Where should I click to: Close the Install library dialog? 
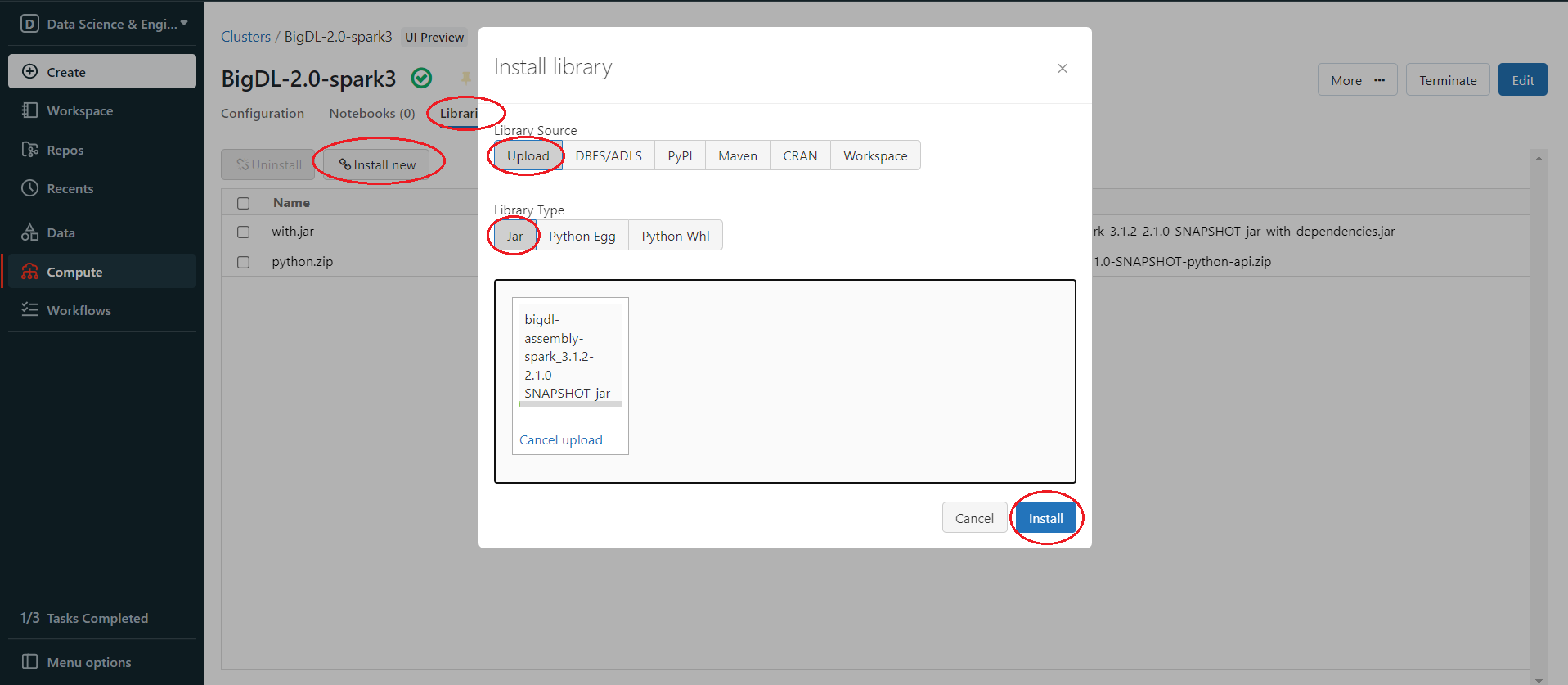pos(1062,69)
